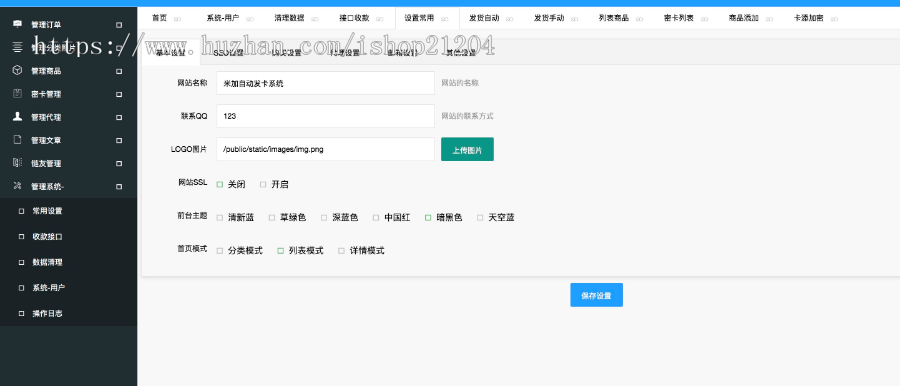Close the 发货自动 tab via its close icon
This screenshot has width=900, height=386.
[x=510, y=18]
